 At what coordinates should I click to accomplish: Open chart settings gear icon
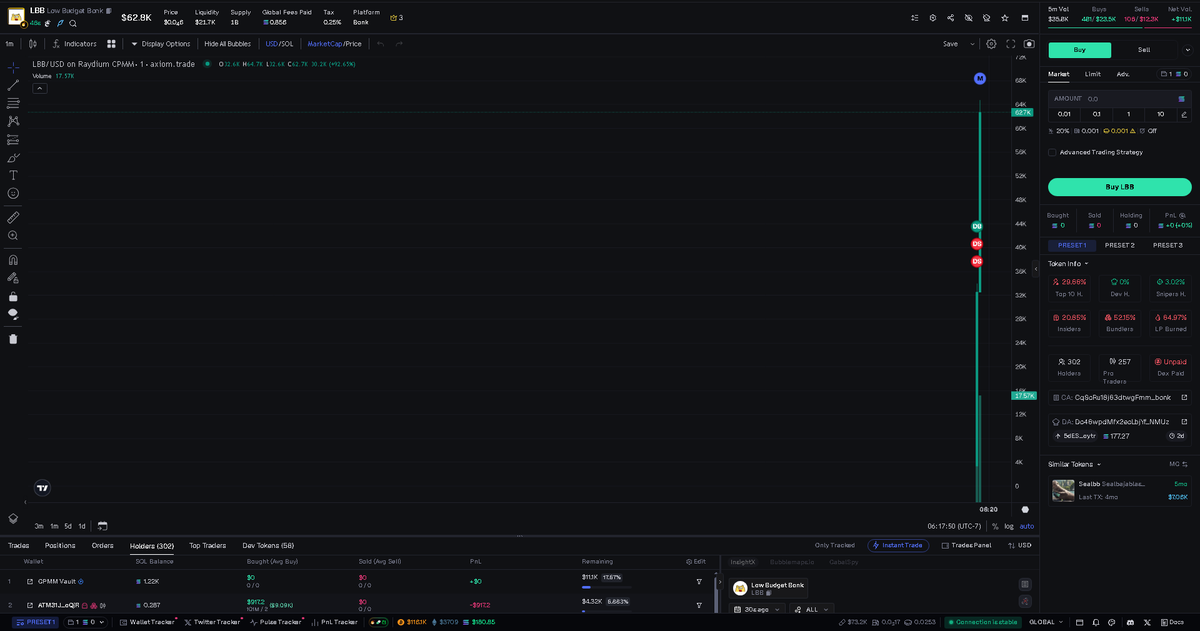991,44
